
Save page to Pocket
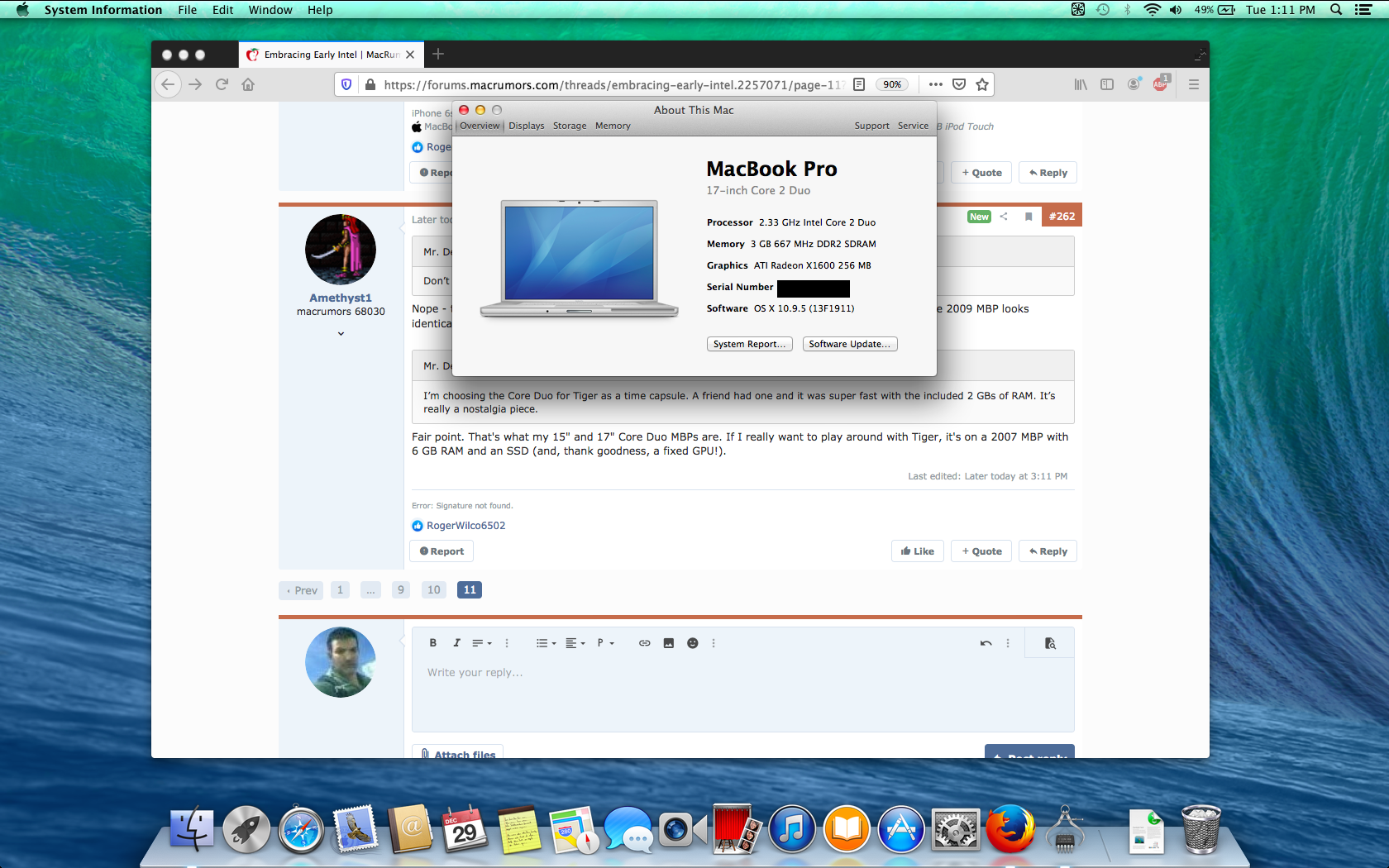click(959, 84)
